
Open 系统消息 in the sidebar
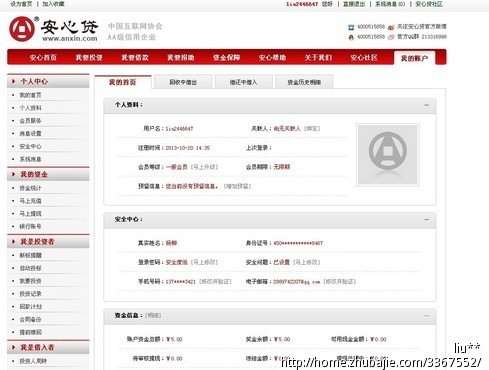pos(30,159)
